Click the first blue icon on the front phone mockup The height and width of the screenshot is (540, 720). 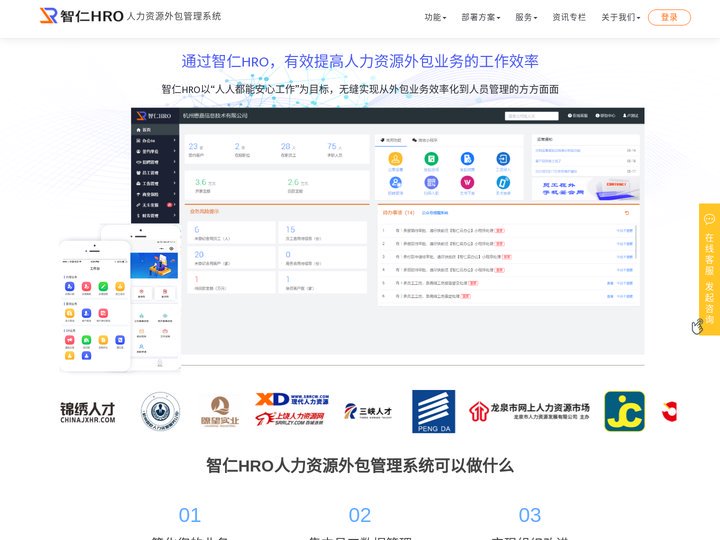tap(70, 287)
